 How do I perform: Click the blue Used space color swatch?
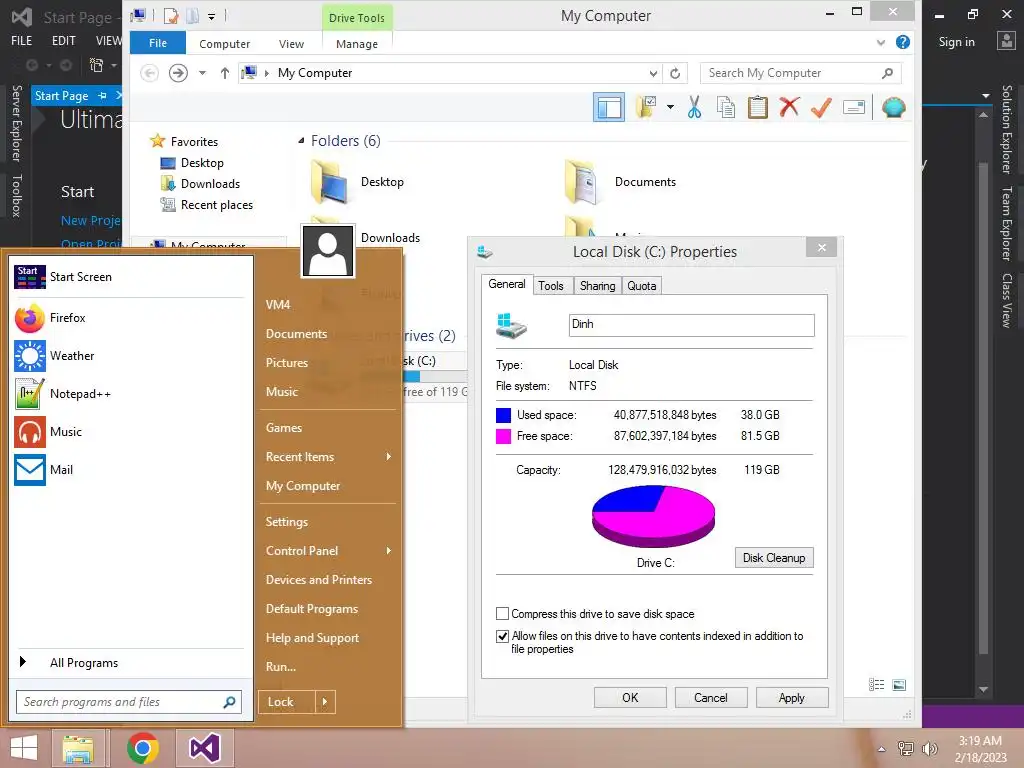504,415
